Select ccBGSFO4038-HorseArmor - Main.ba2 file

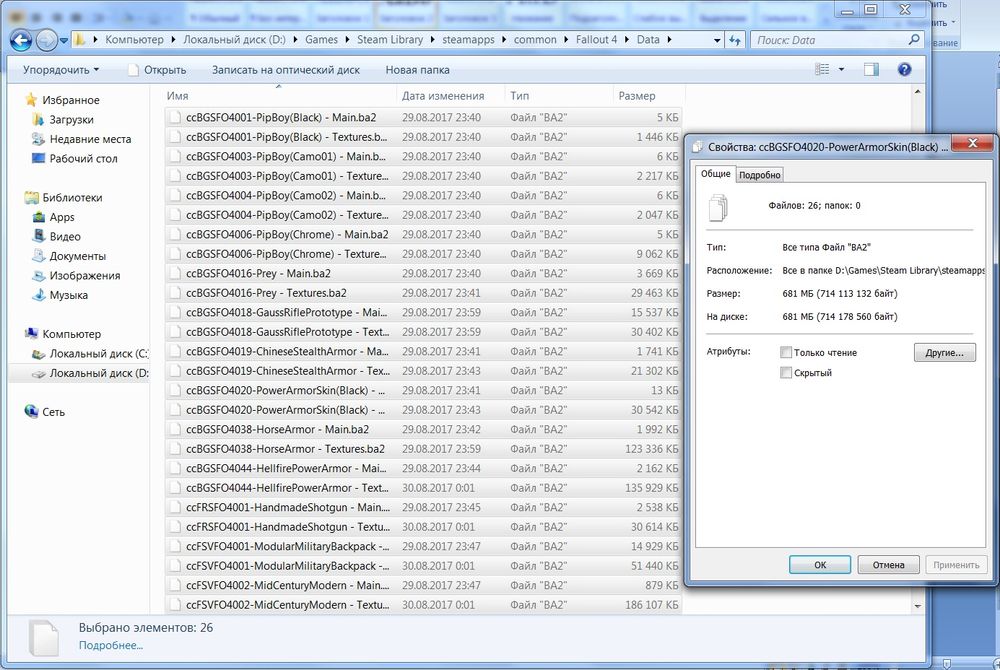[x=423, y=430]
